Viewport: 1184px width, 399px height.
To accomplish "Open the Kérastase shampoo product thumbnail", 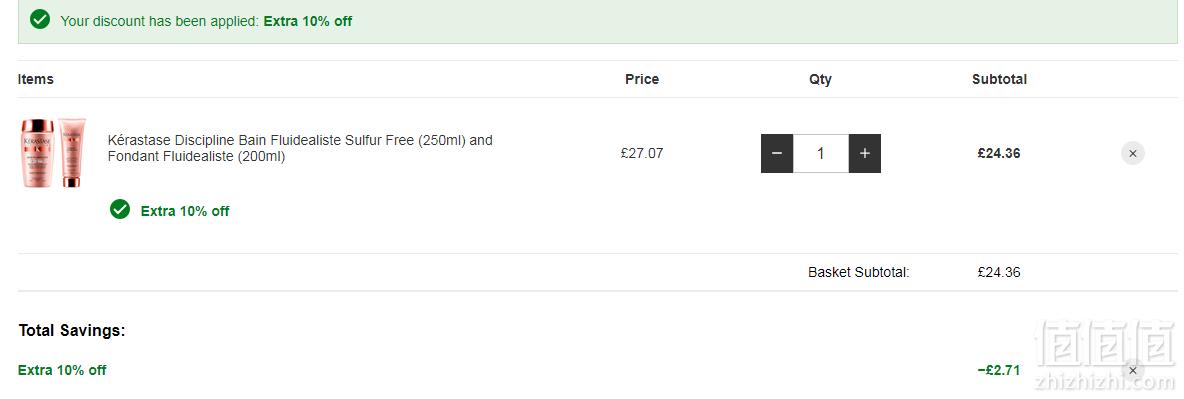I will point(53,152).
